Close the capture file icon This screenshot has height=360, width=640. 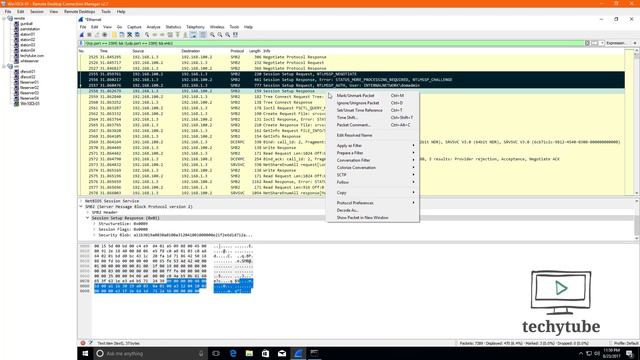tap(129, 35)
